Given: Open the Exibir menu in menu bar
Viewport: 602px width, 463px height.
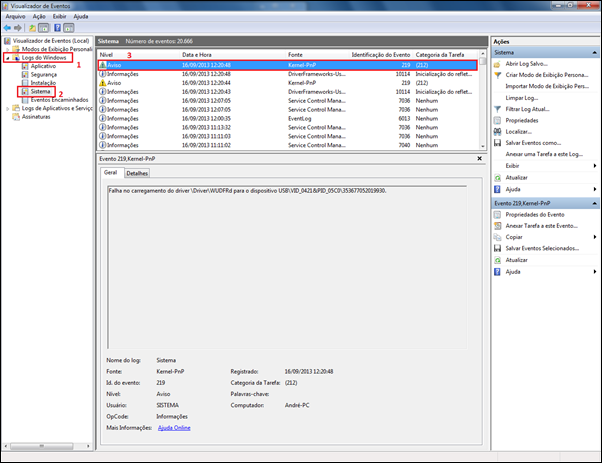Looking at the screenshot, I should (x=60, y=17).
